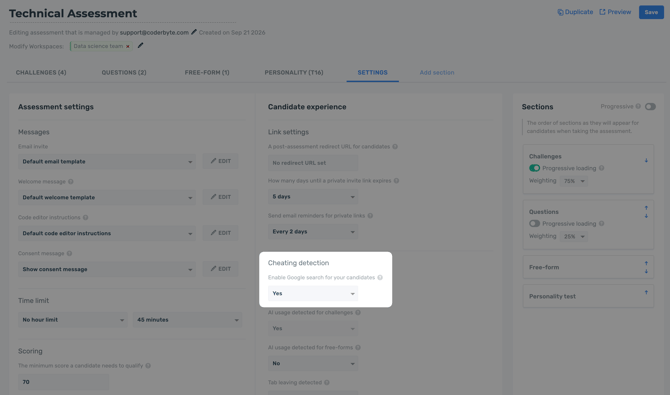Save the assessment
The image size is (670, 395).
click(651, 12)
